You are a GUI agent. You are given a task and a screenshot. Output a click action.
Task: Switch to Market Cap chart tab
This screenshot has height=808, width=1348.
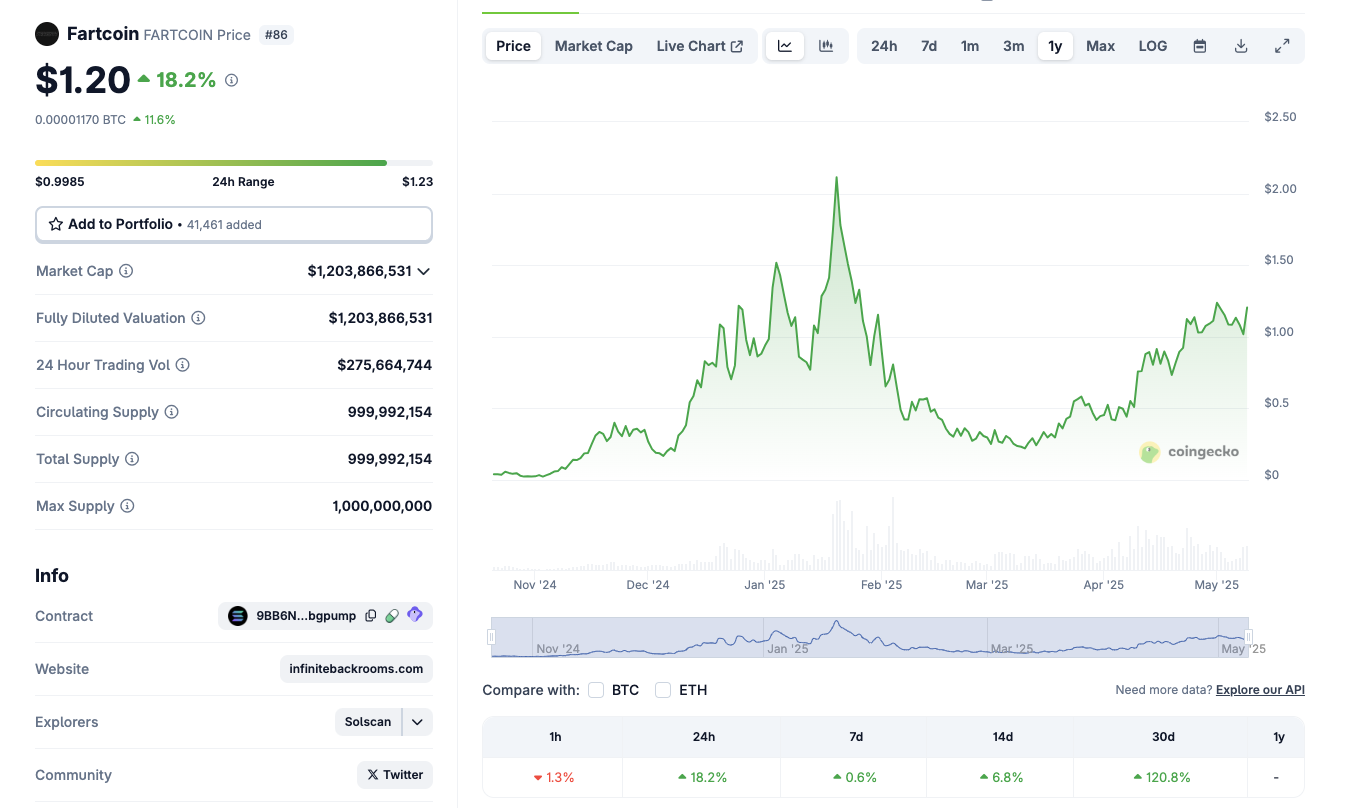point(594,46)
